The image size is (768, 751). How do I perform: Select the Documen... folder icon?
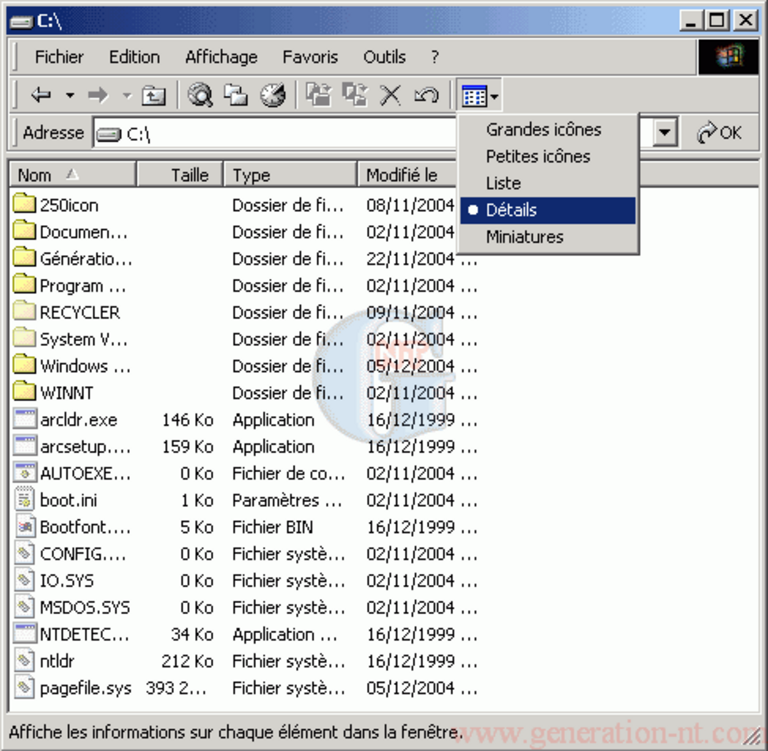click(24, 230)
